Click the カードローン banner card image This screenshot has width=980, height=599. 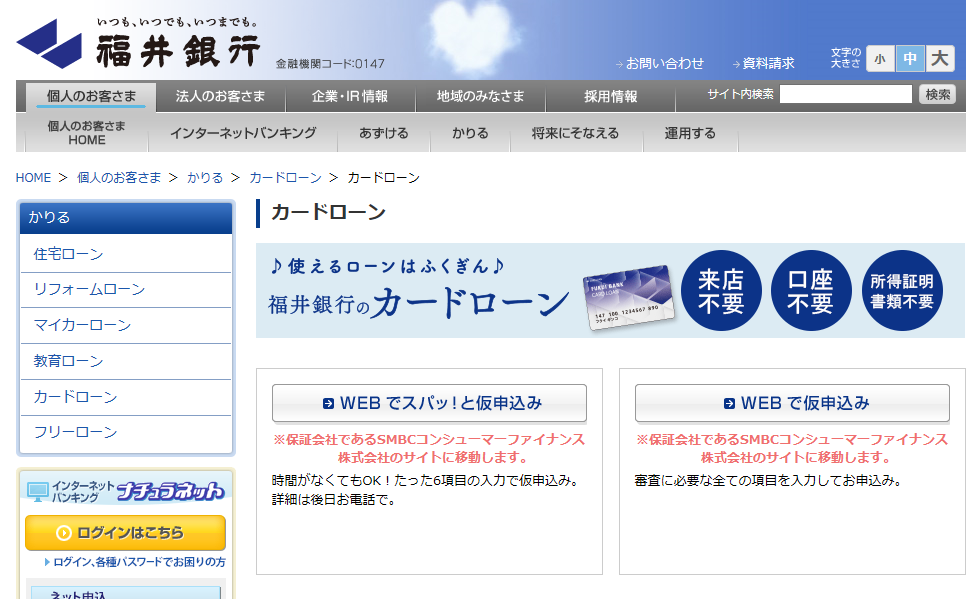click(629, 298)
